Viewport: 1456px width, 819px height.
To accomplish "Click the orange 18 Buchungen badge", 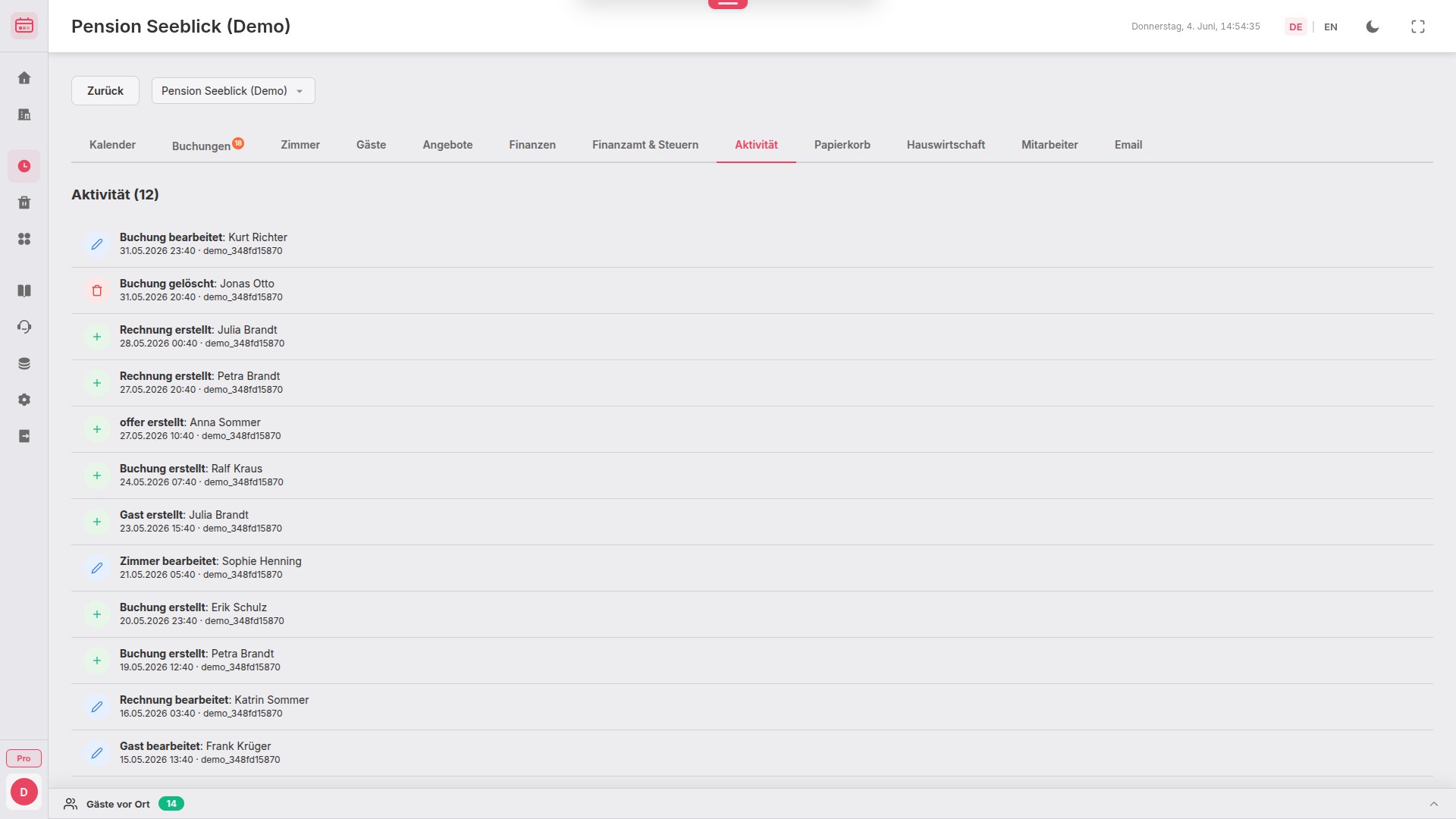I will (x=238, y=143).
